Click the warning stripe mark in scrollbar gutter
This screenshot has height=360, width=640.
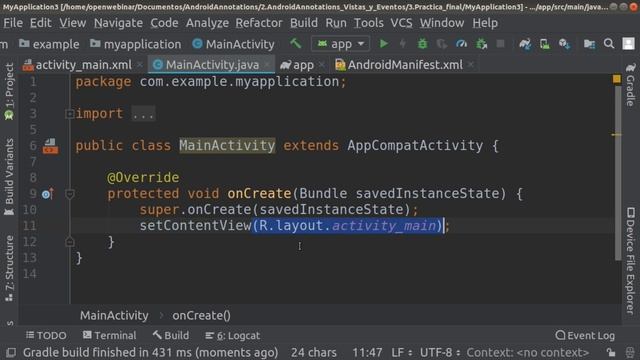click(616, 134)
